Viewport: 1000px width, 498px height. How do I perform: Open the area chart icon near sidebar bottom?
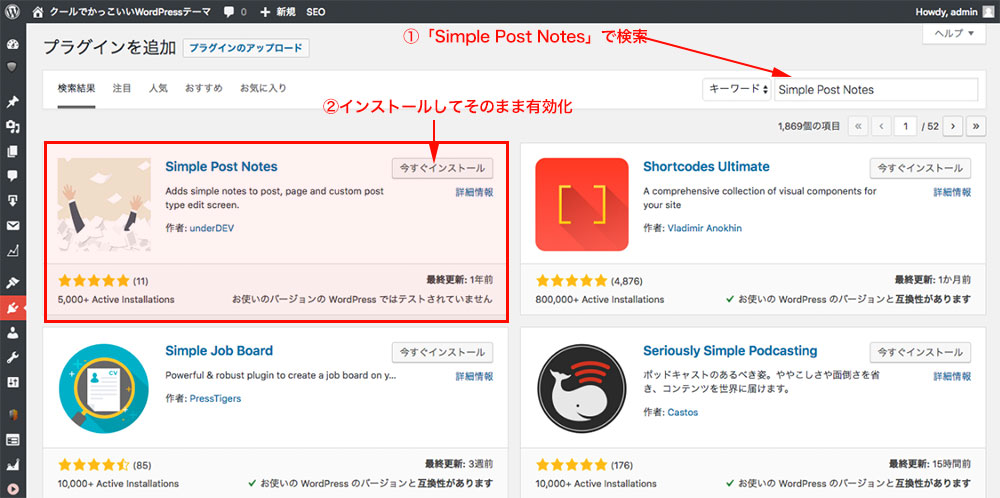(12, 464)
